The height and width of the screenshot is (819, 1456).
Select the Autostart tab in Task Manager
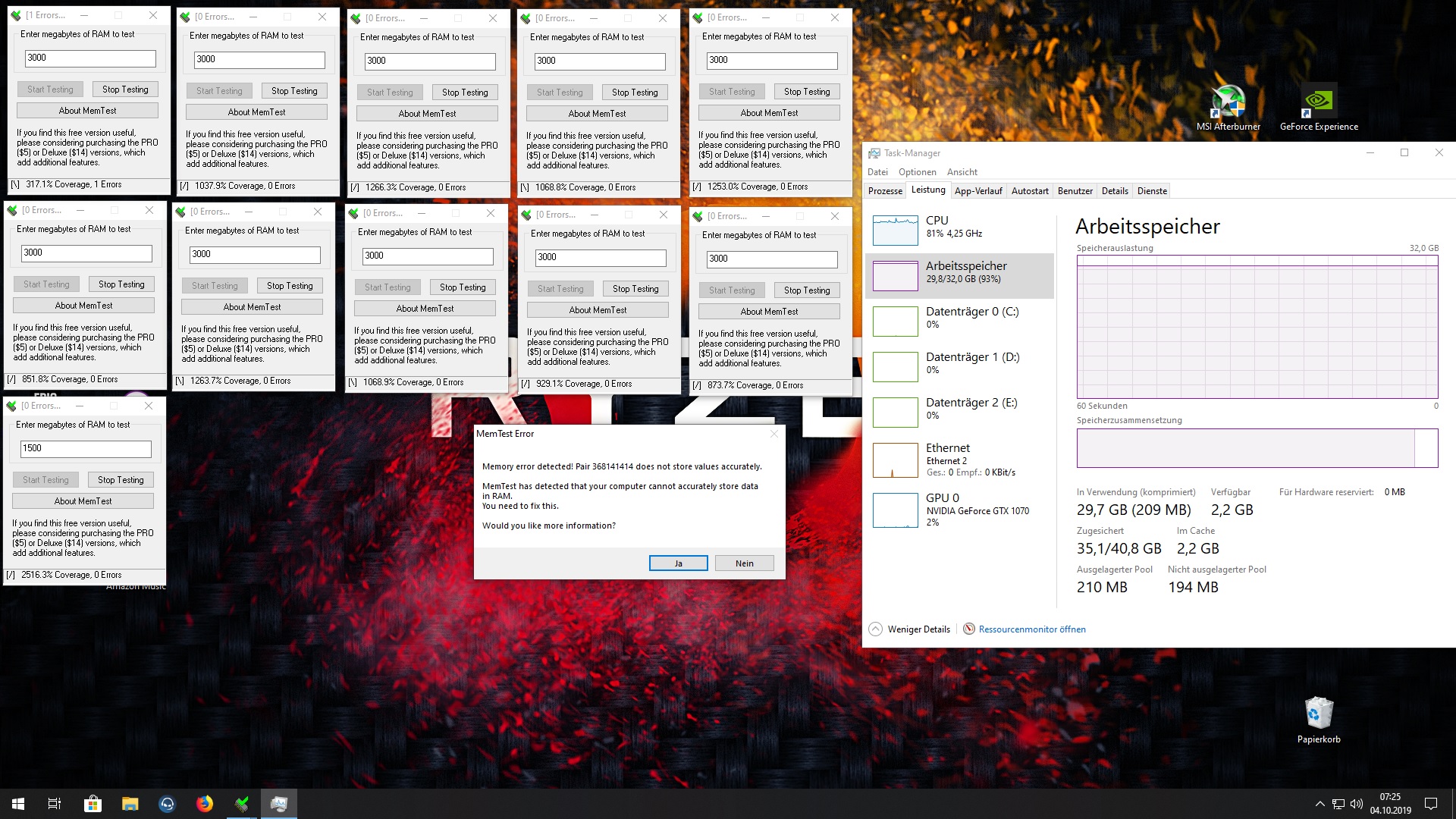pos(1029,190)
